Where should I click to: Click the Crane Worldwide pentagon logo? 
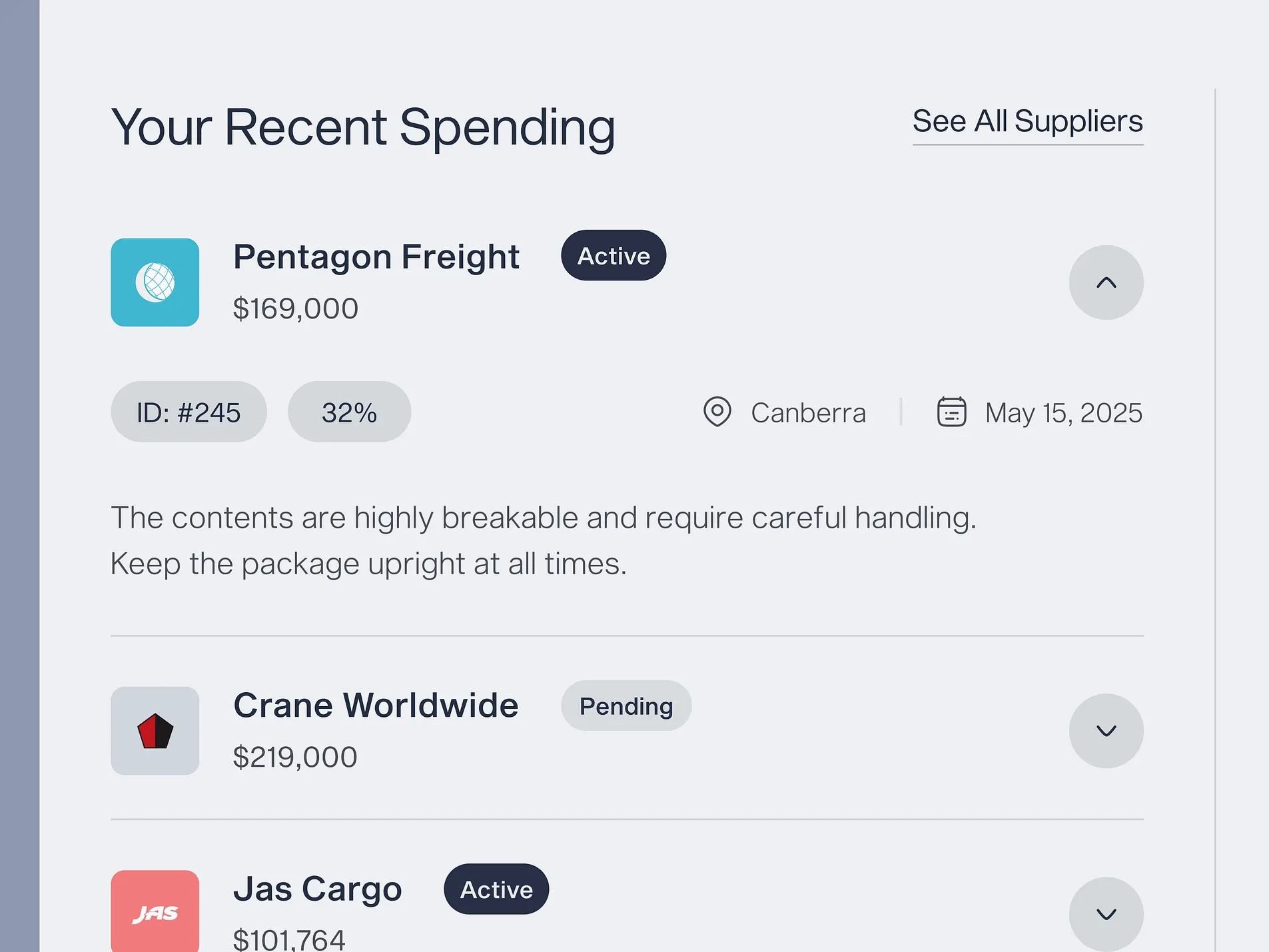click(x=155, y=731)
